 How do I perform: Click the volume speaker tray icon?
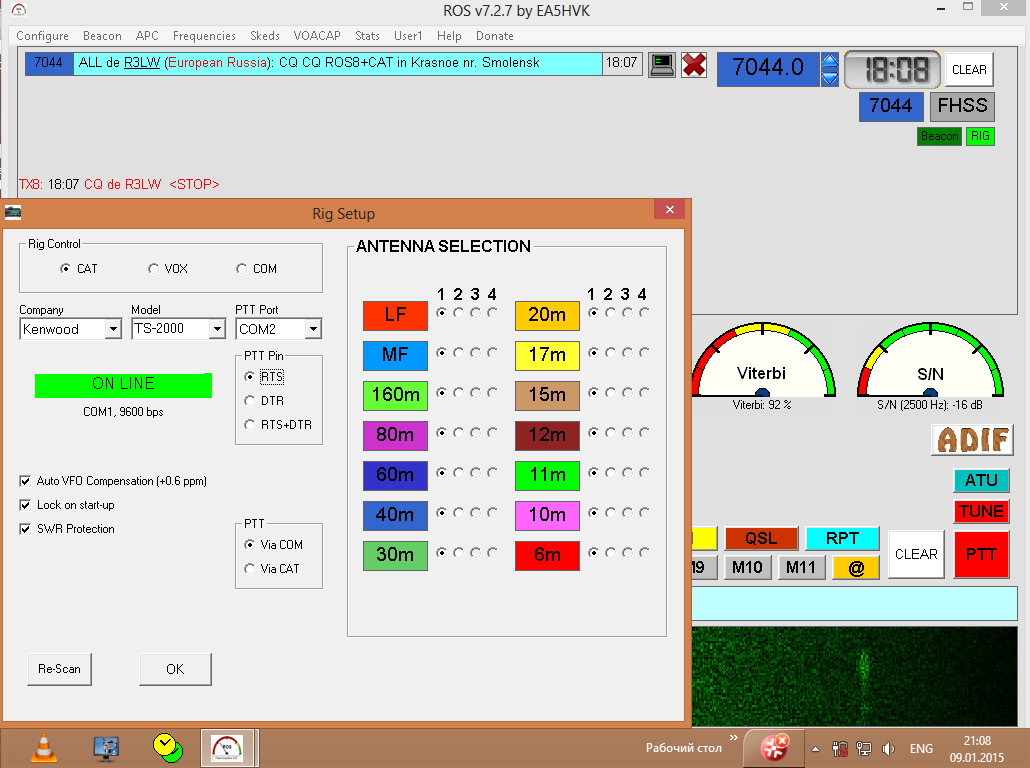(x=888, y=748)
